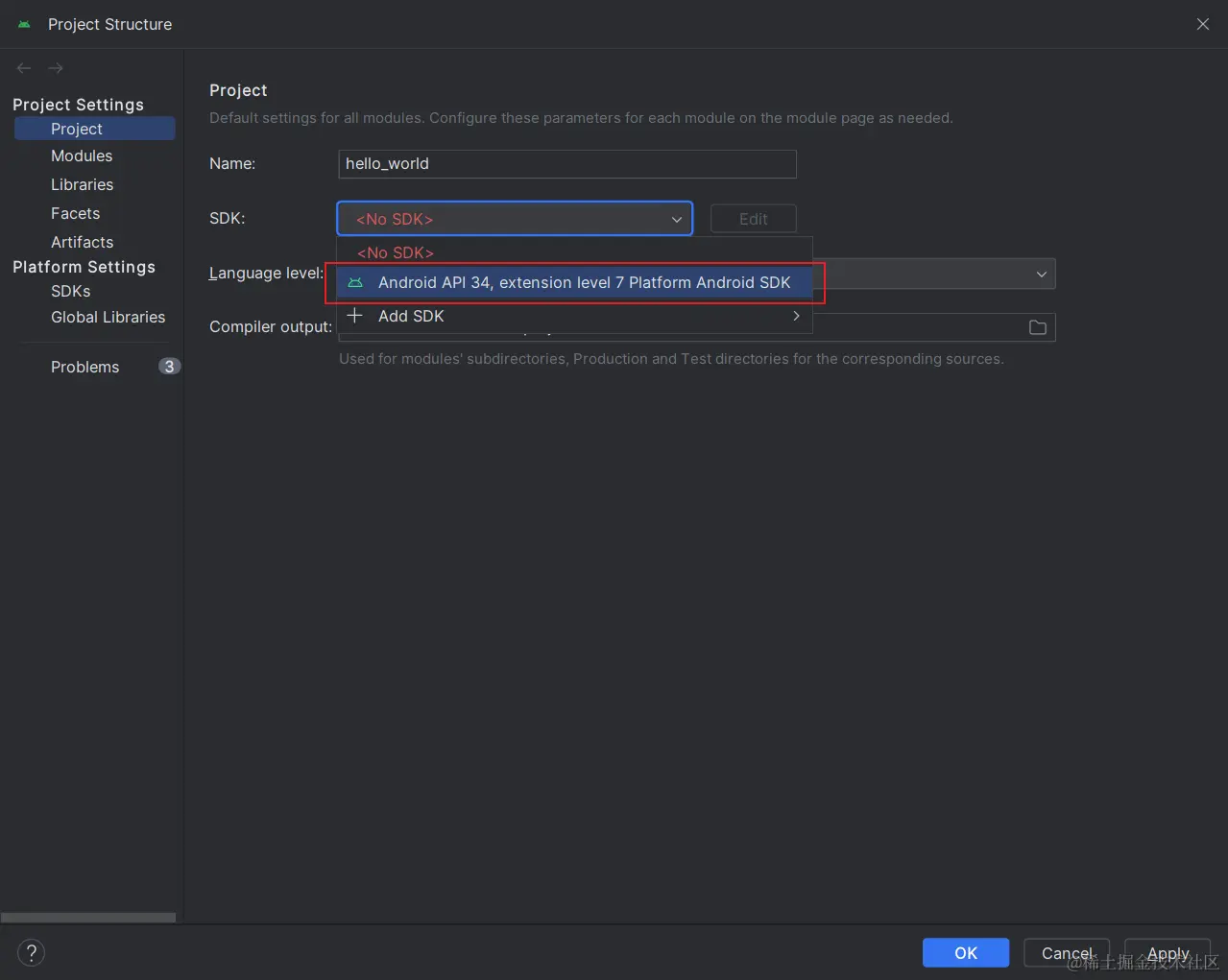Image resolution: width=1228 pixels, height=980 pixels.
Task: Select the <No SDK> option in list
Action: [x=396, y=252]
